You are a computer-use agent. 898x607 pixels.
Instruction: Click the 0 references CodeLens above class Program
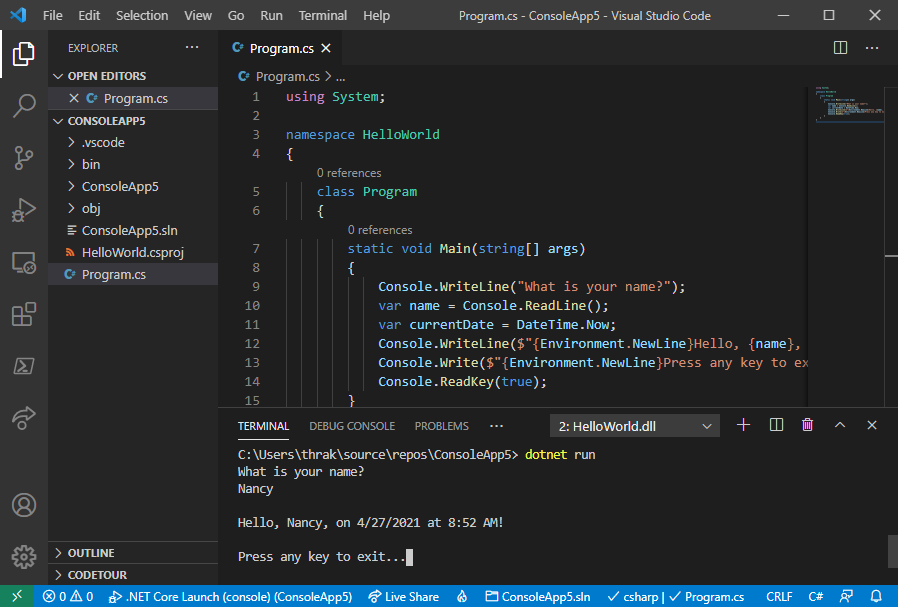348,172
